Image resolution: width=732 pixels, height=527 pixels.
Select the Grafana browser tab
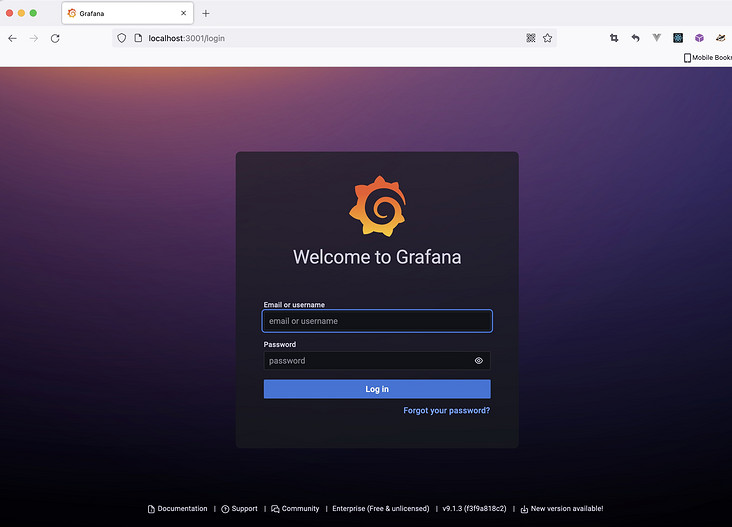[127, 14]
